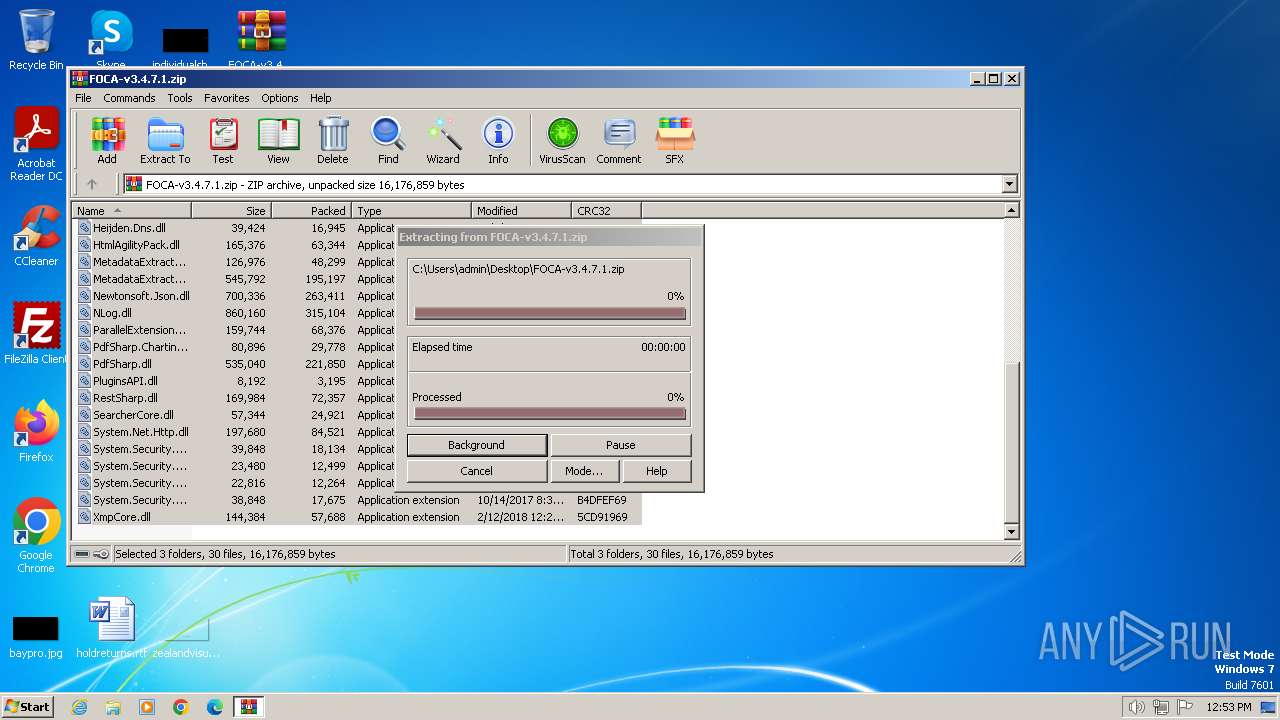The image size is (1280, 720).
Task: Open the File menu
Action: [x=83, y=98]
